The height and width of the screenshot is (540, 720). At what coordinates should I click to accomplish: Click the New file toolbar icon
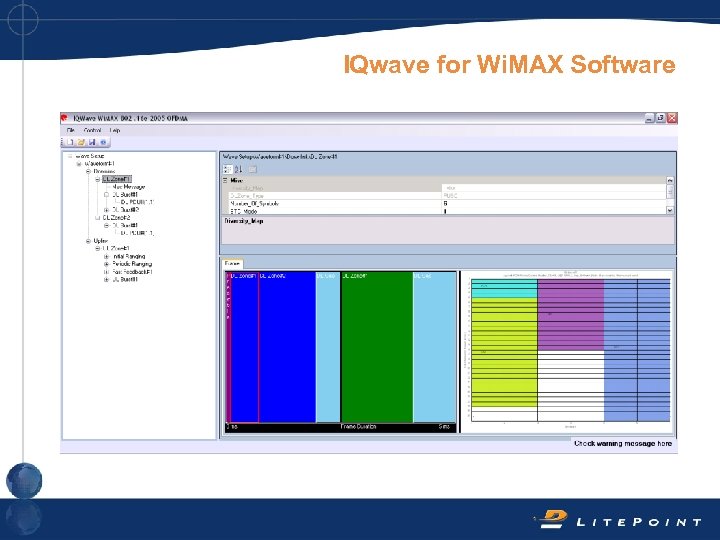coord(71,142)
